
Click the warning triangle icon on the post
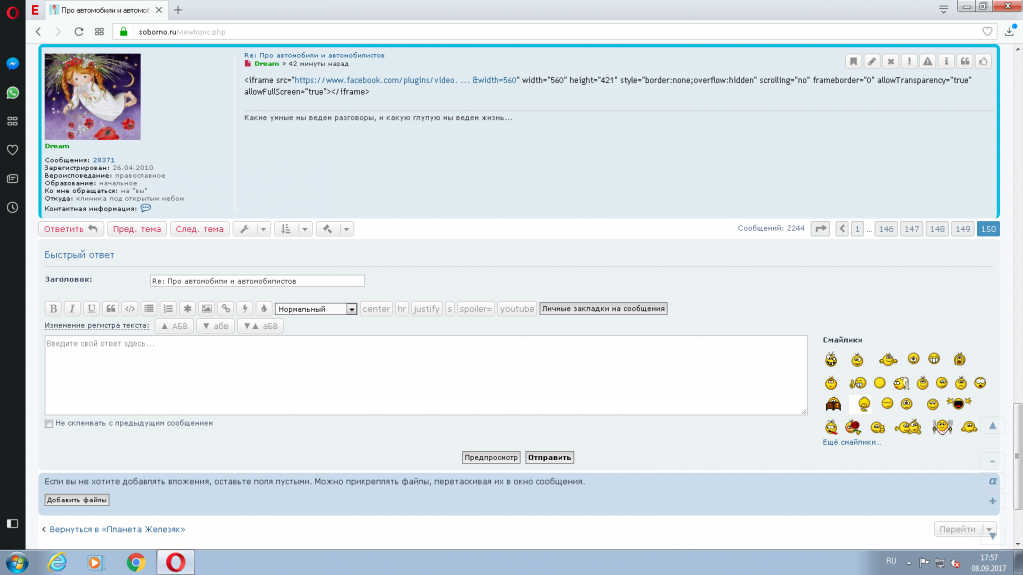click(928, 61)
